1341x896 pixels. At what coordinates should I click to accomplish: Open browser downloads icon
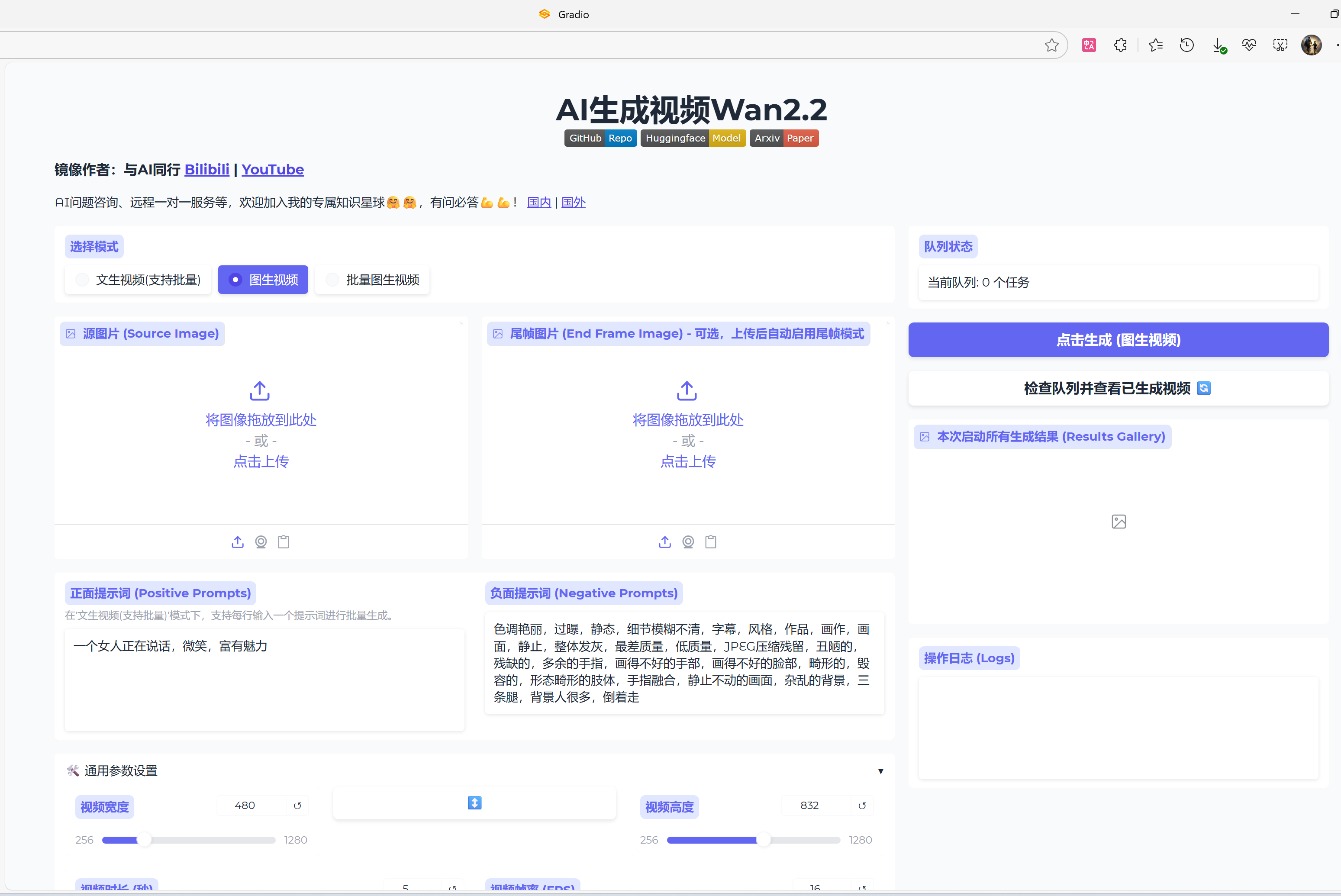[1218, 45]
